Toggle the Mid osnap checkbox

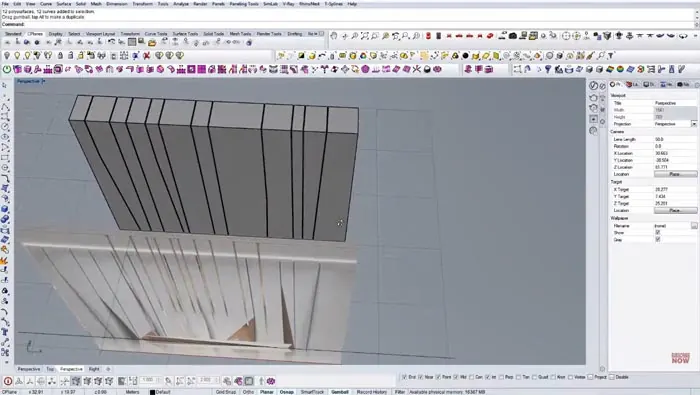coord(456,377)
